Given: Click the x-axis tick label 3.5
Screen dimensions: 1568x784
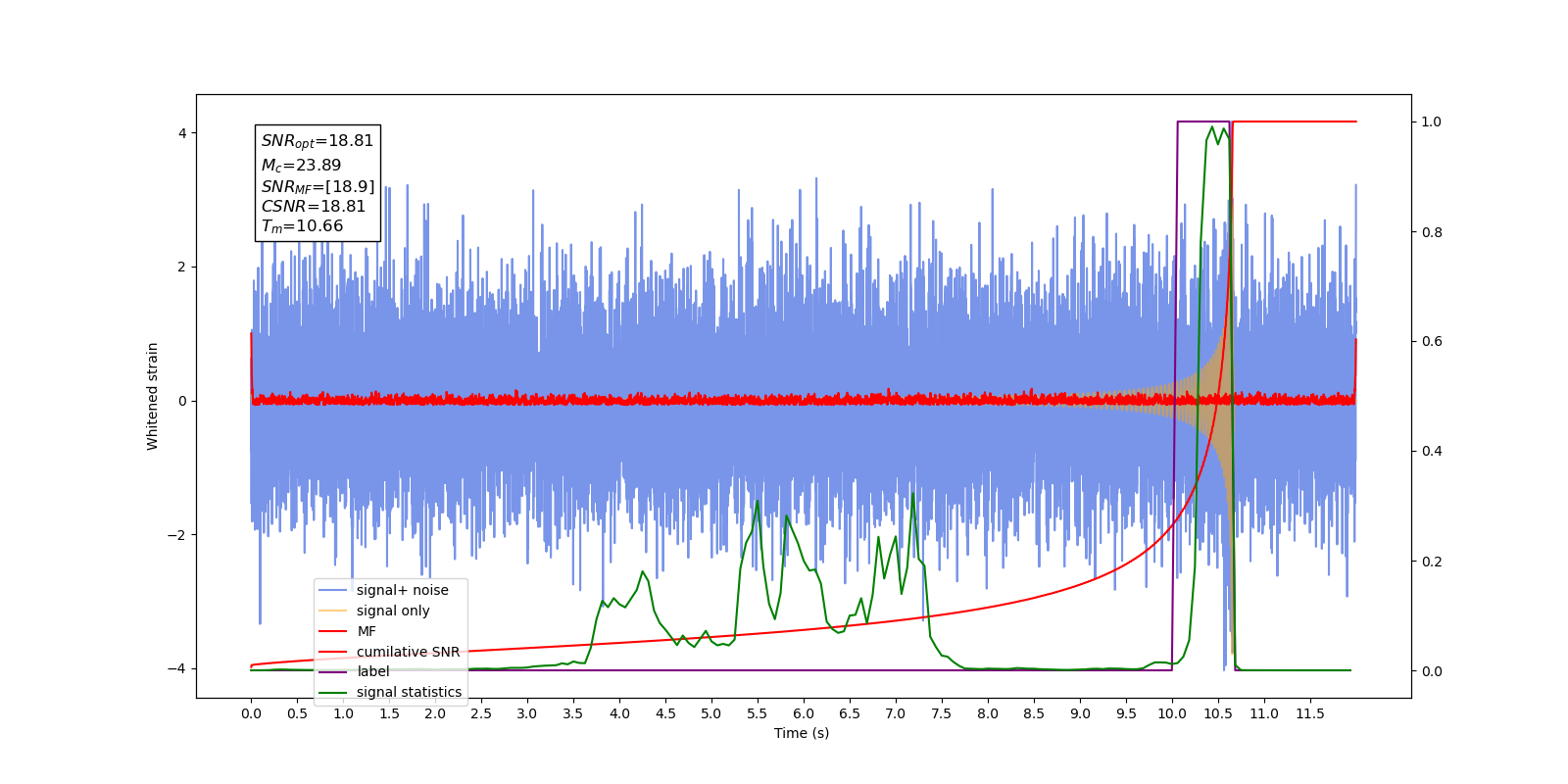Looking at the screenshot, I should [573, 713].
